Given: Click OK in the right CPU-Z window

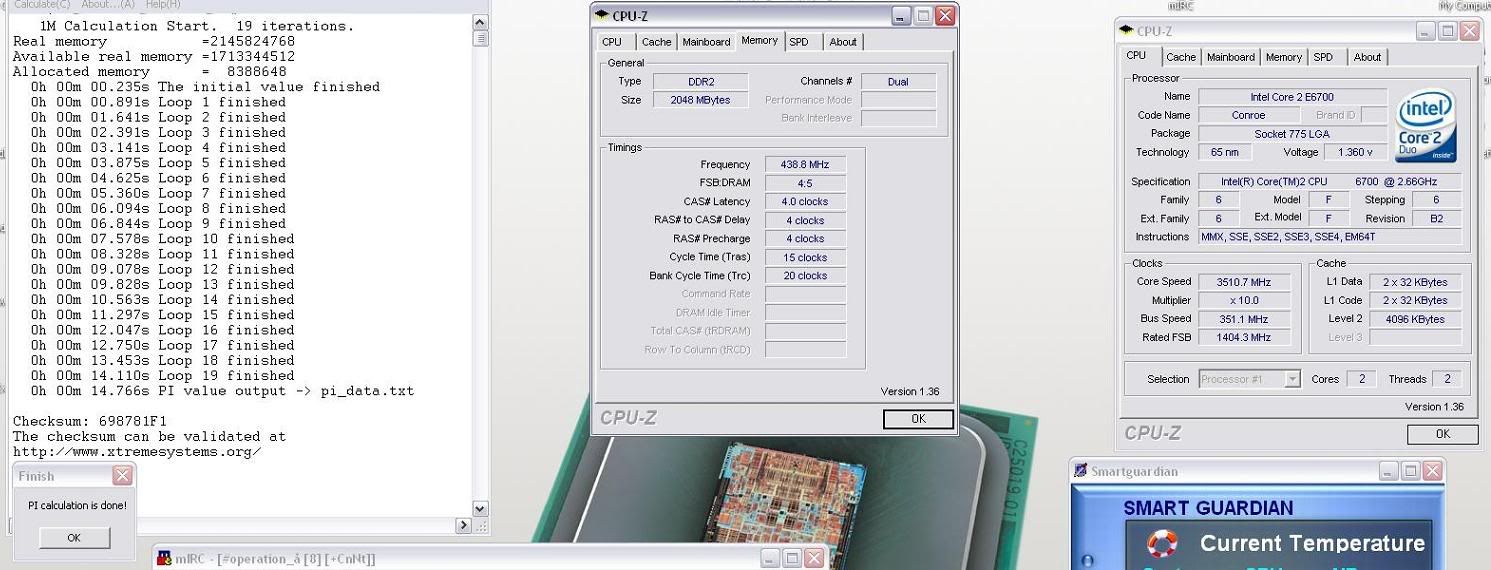Looking at the screenshot, I should (1442, 434).
